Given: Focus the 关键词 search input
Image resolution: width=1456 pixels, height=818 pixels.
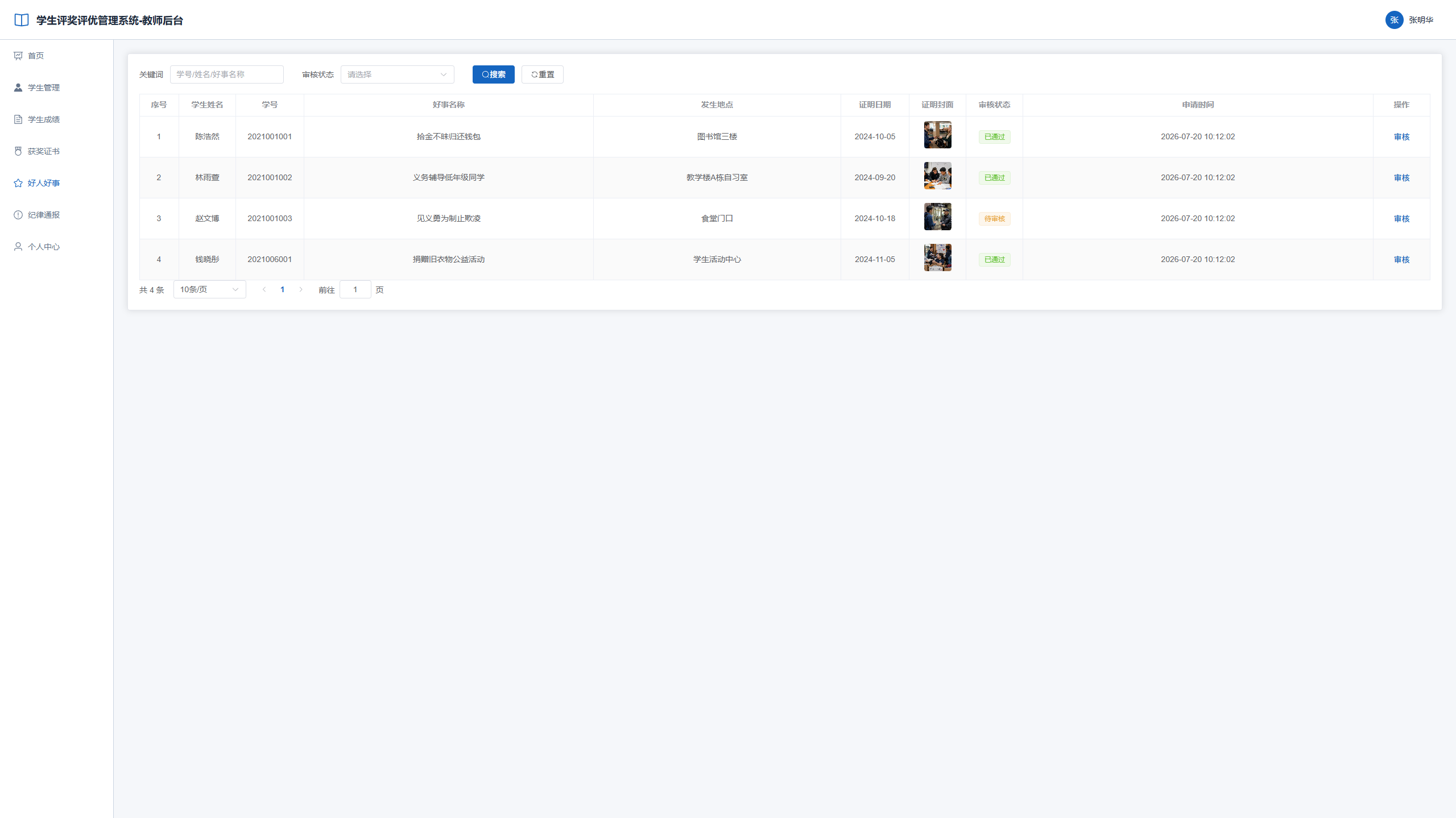Looking at the screenshot, I should (x=226, y=74).
